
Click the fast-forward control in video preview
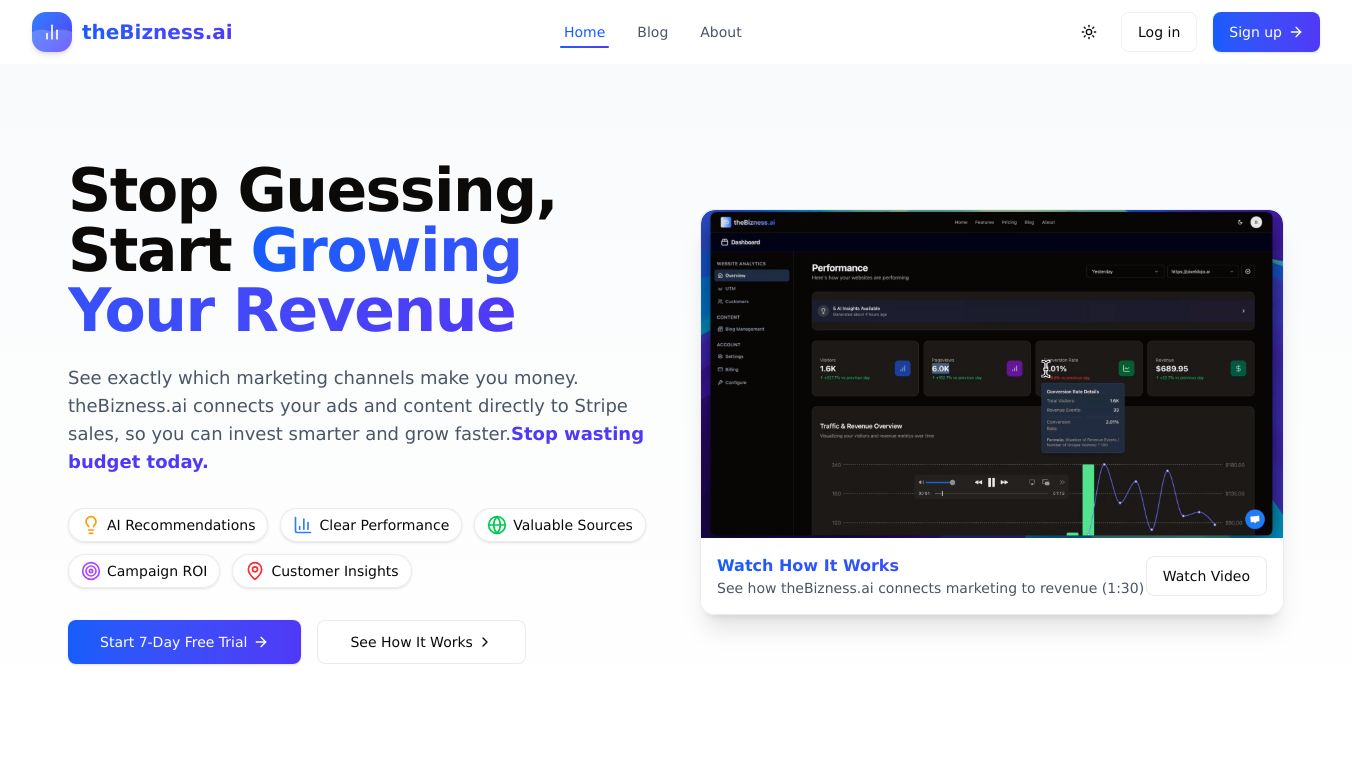coord(1004,482)
